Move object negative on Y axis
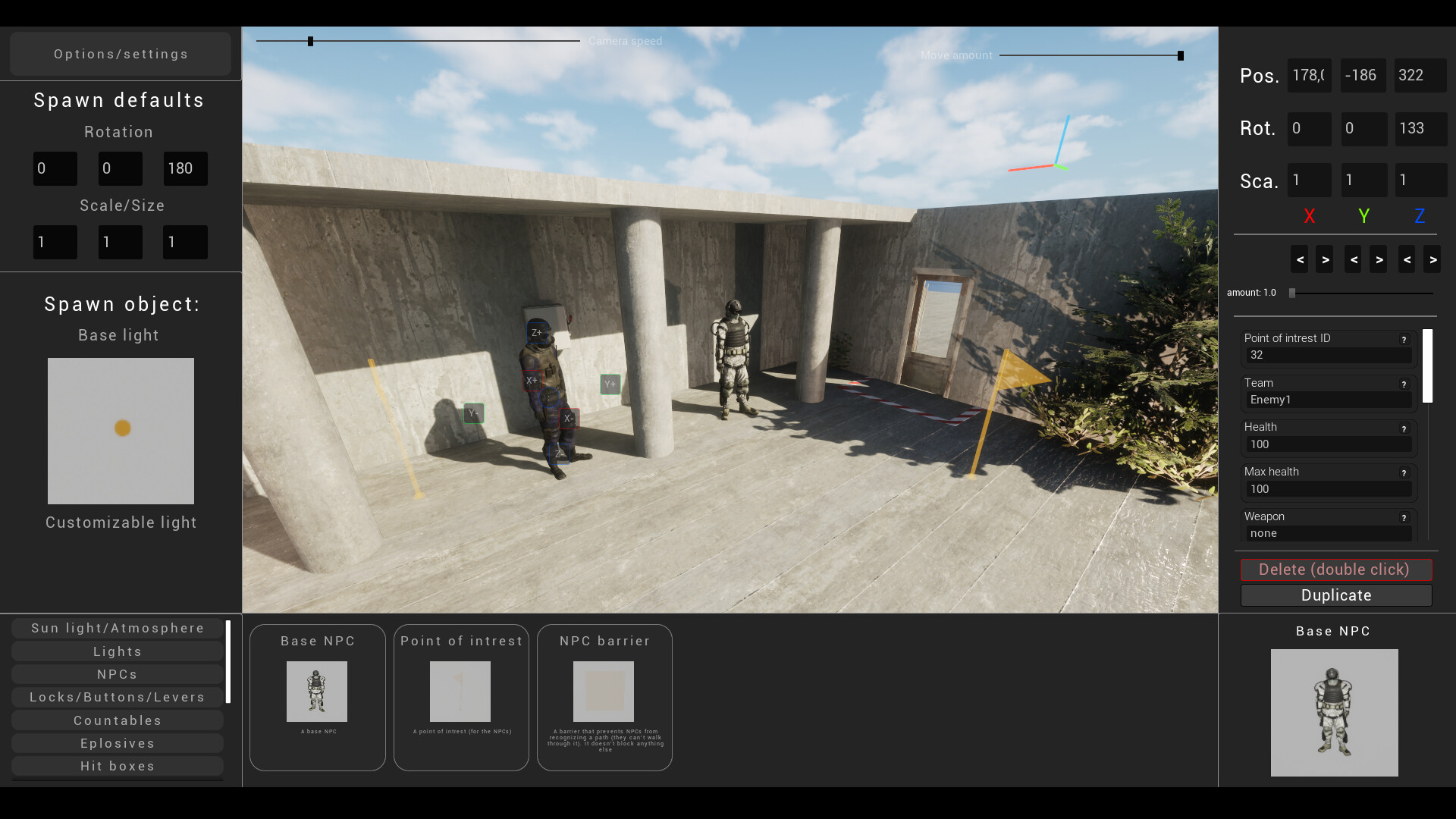Viewport: 1456px width, 819px height. pos(1354,259)
